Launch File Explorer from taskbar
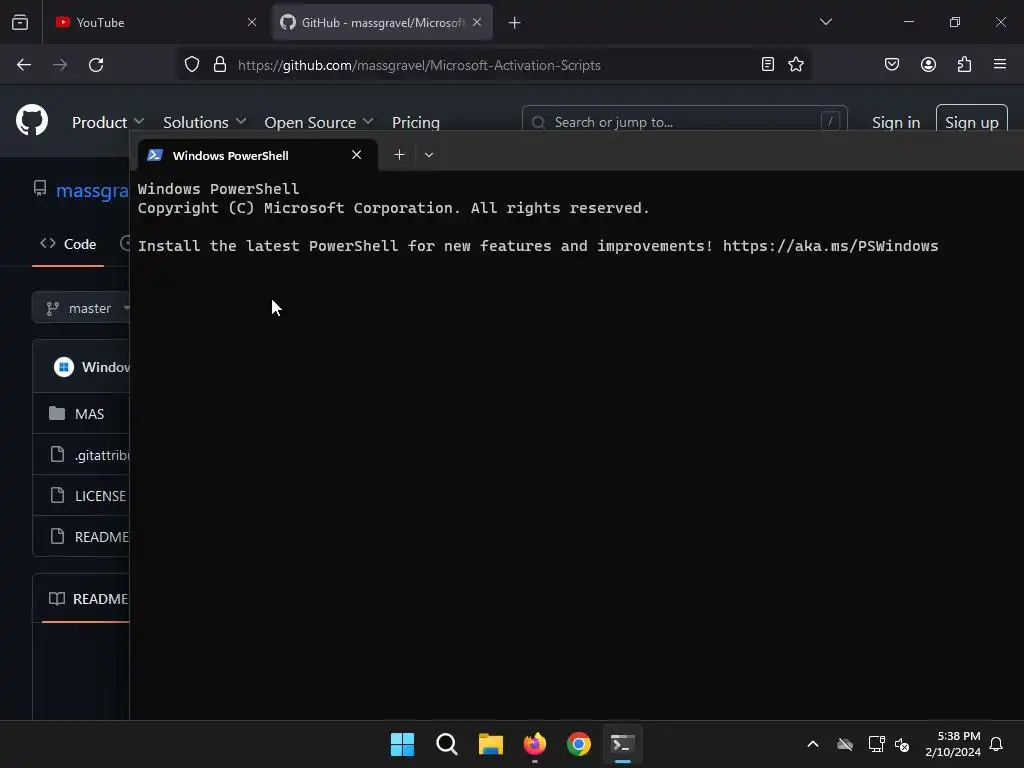 click(x=490, y=744)
